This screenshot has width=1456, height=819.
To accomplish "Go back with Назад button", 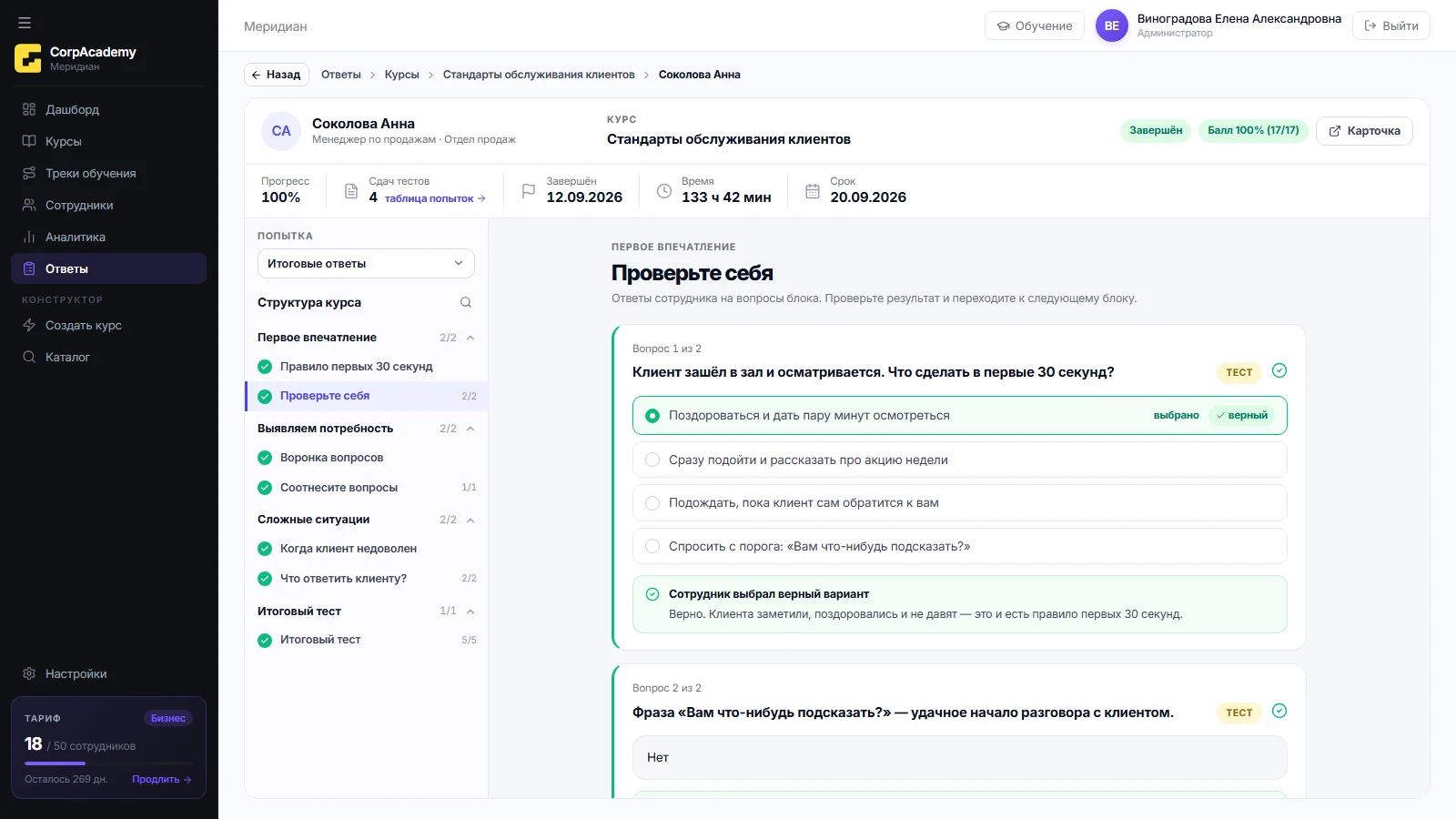I will pos(277,75).
